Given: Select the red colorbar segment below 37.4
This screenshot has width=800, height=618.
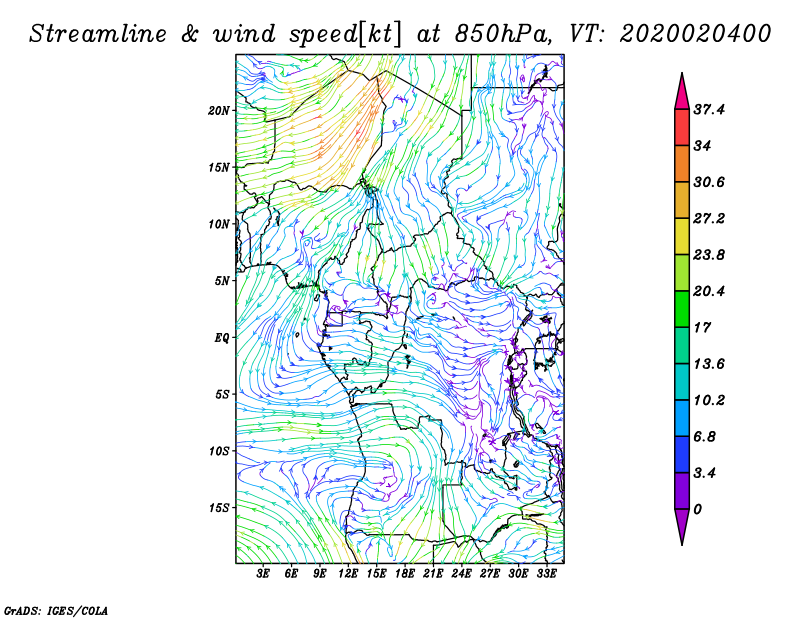Looking at the screenshot, I should [682, 127].
